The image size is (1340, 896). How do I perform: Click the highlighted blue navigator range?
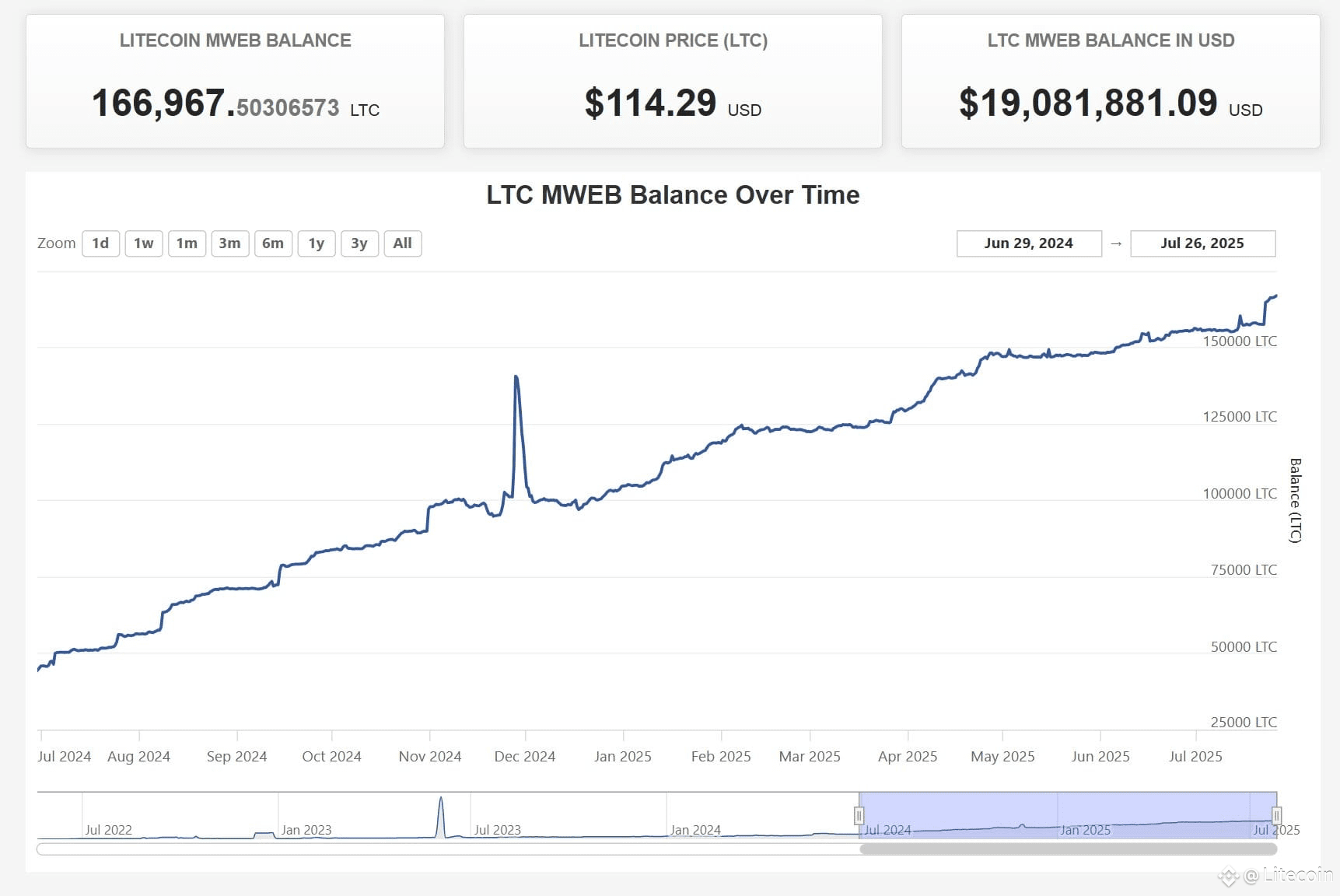pyautogui.click(x=1068, y=815)
